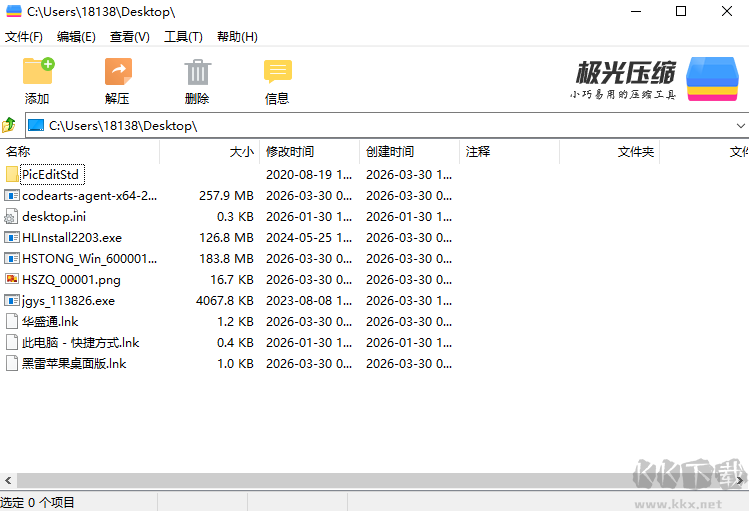Sort by 文件夹 column header

(x=610, y=152)
